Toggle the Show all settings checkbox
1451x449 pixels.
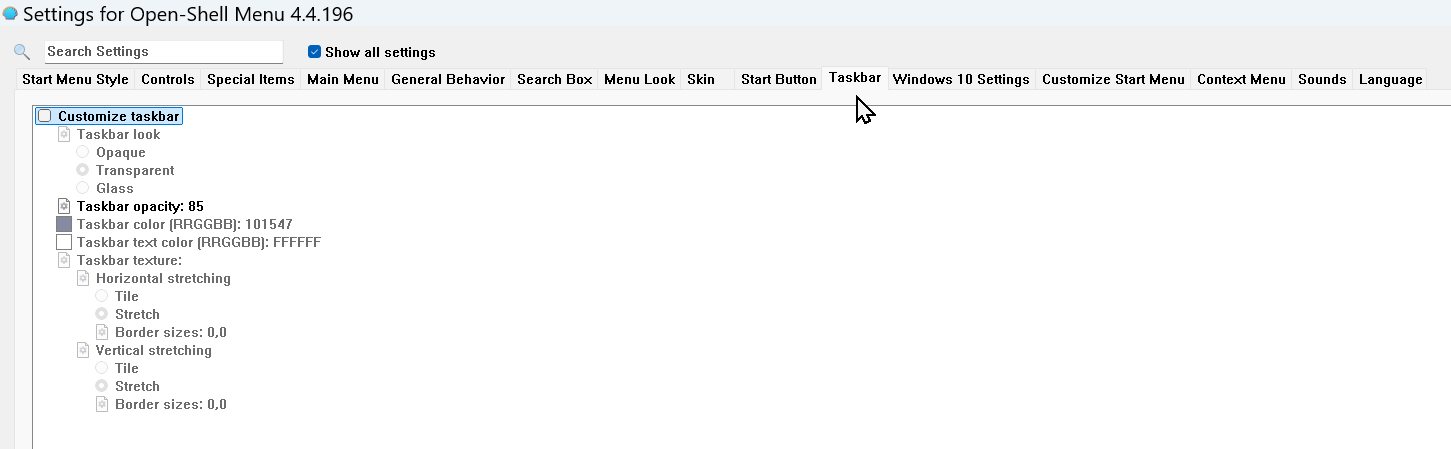314,52
